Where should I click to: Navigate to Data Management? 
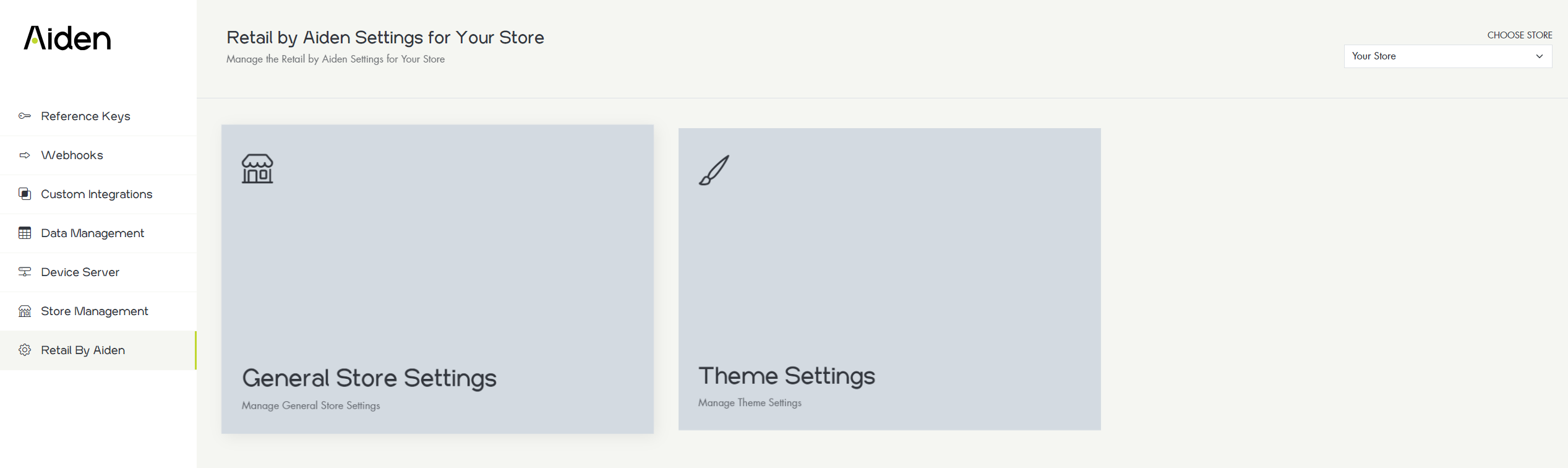pos(92,233)
